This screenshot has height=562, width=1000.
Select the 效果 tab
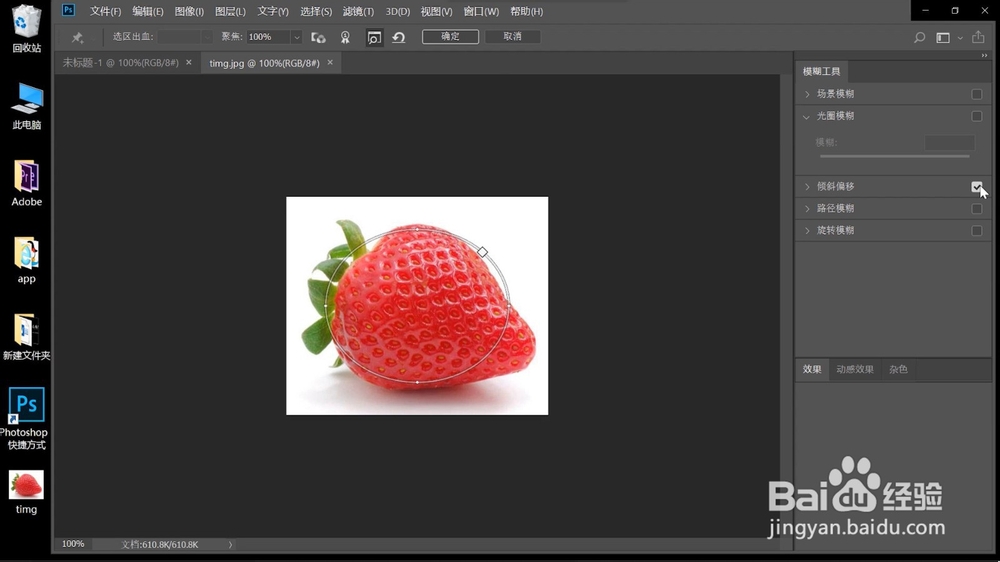pyautogui.click(x=812, y=369)
